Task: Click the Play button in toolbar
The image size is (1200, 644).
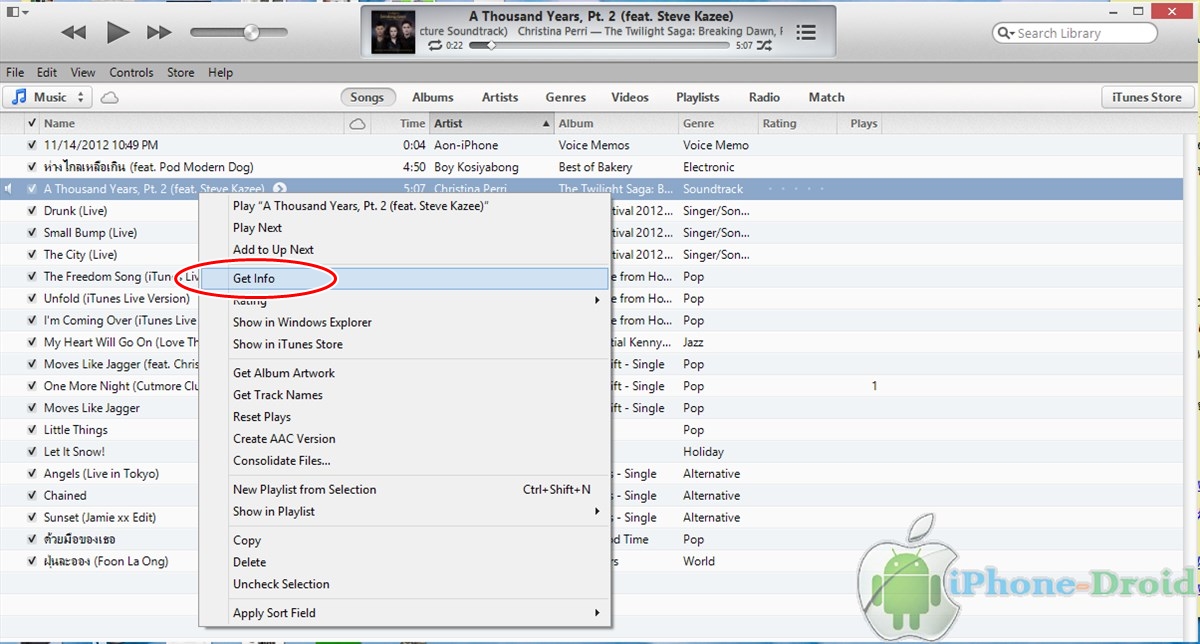Action: 118,32
